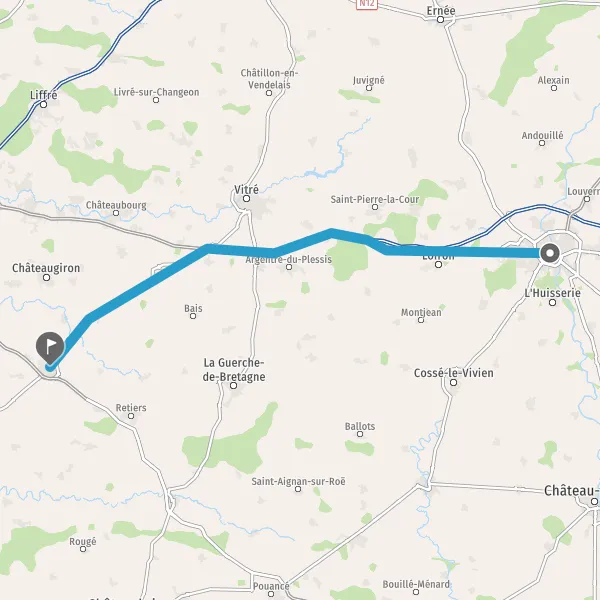This screenshot has height=600, width=600.
Task: Select the Cossé-le-Vivien town marker
Action: click(453, 382)
